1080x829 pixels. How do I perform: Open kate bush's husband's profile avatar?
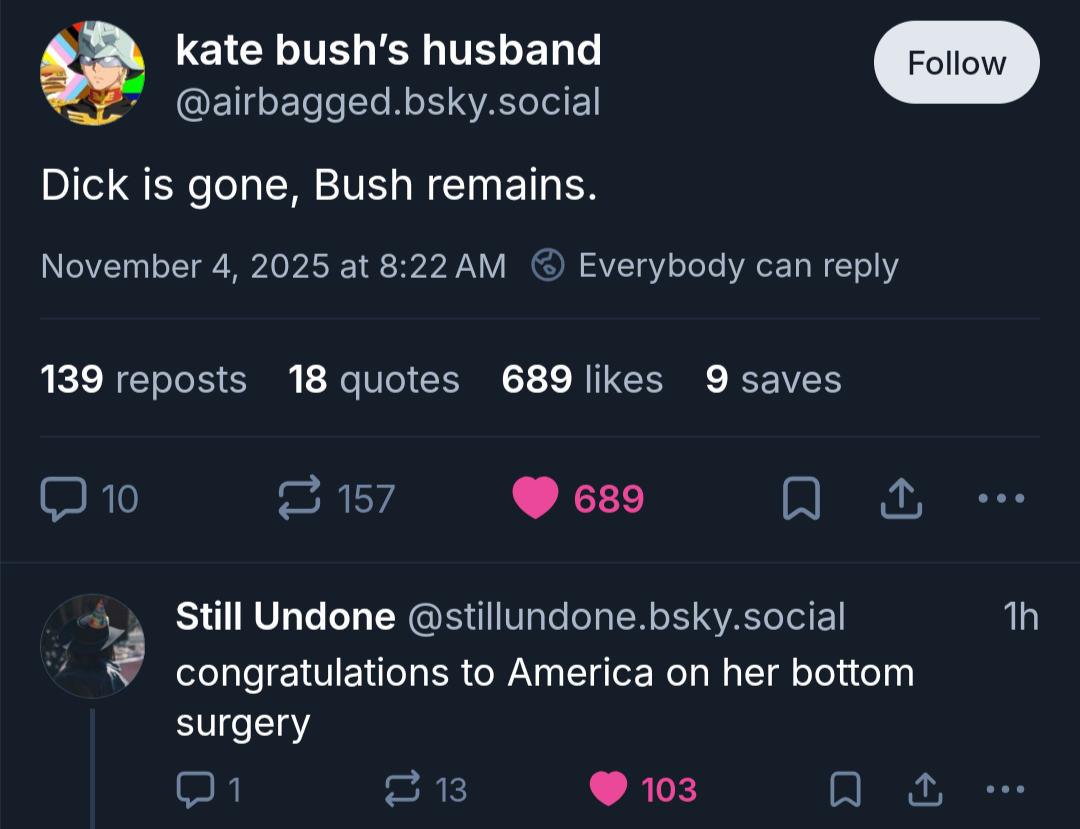point(91,73)
